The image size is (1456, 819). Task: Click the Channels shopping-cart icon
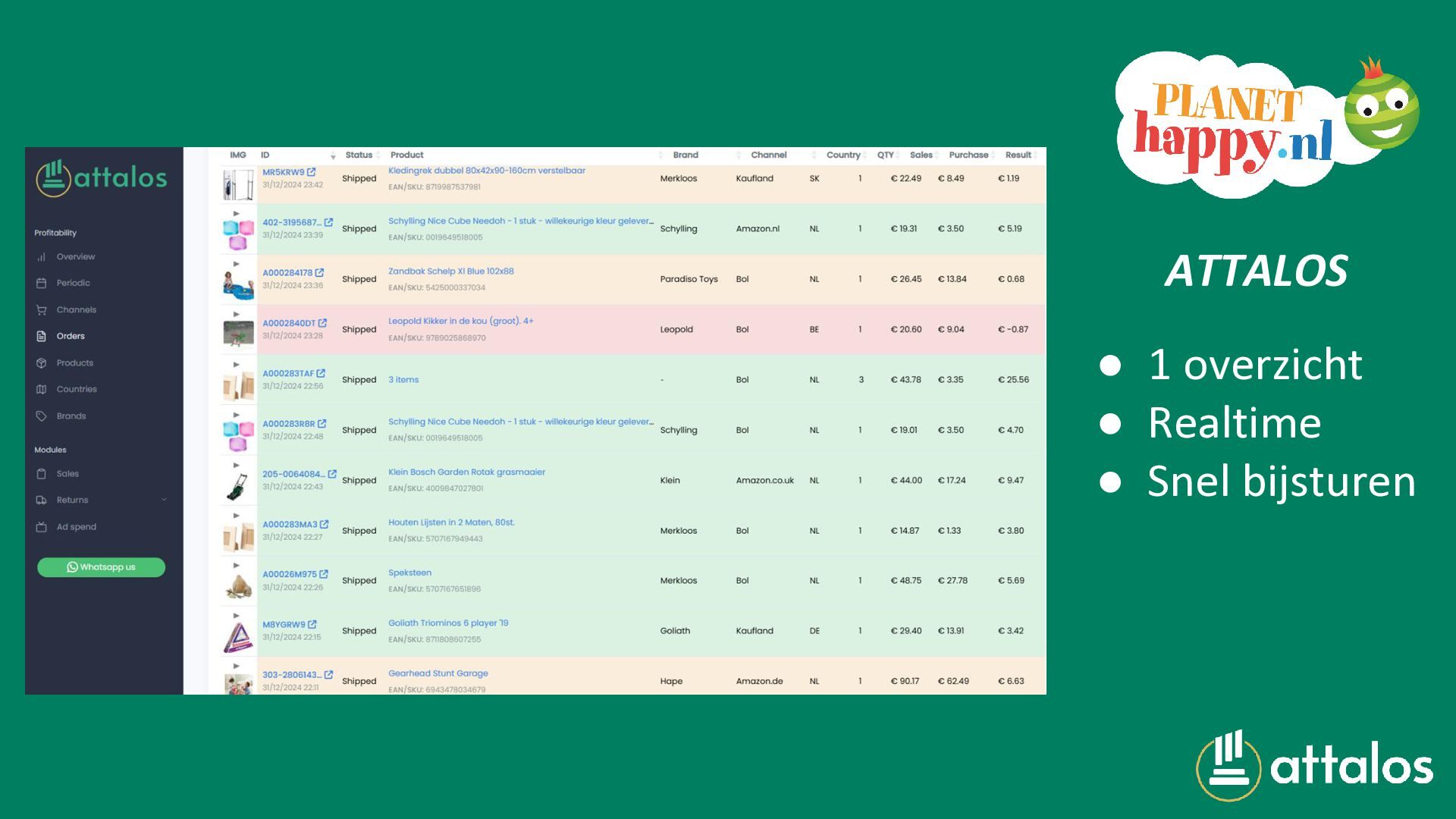[41, 310]
